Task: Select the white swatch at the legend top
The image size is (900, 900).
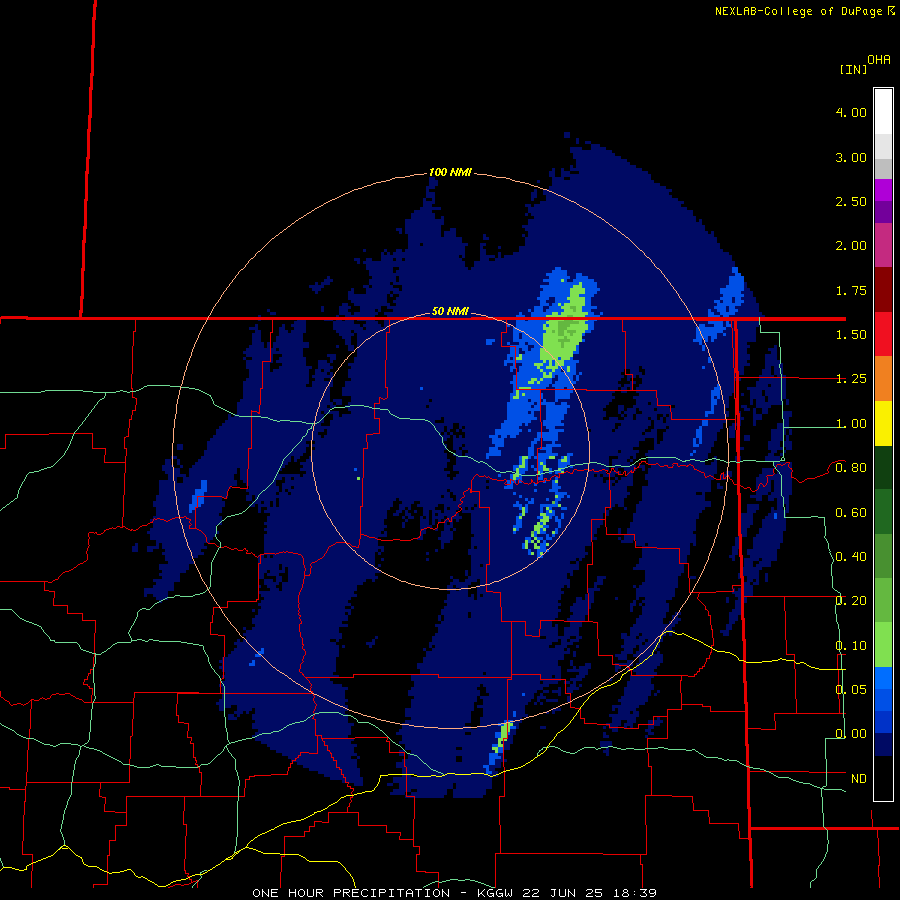Action: coord(883,111)
